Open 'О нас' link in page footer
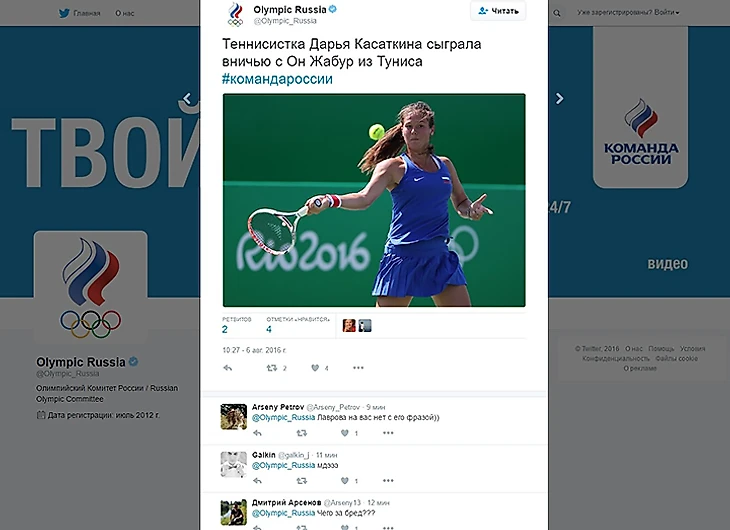The image size is (730, 530). point(634,348)
